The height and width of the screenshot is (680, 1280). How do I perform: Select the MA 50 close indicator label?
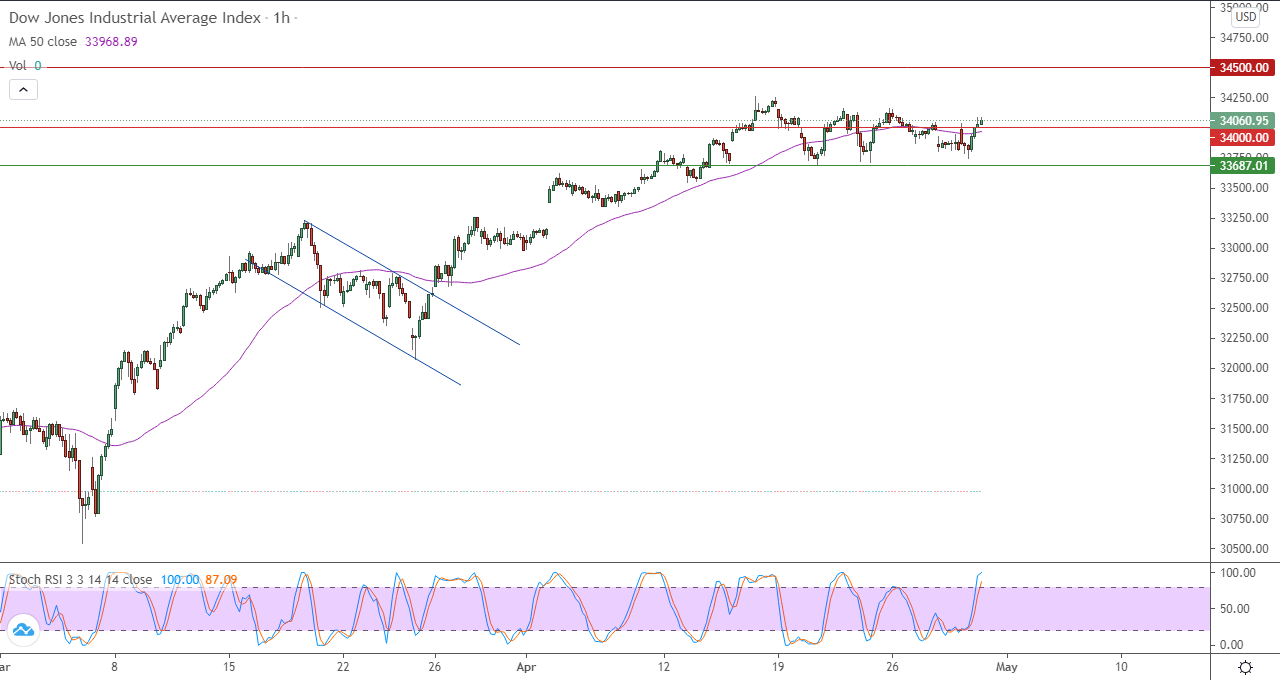44,42
